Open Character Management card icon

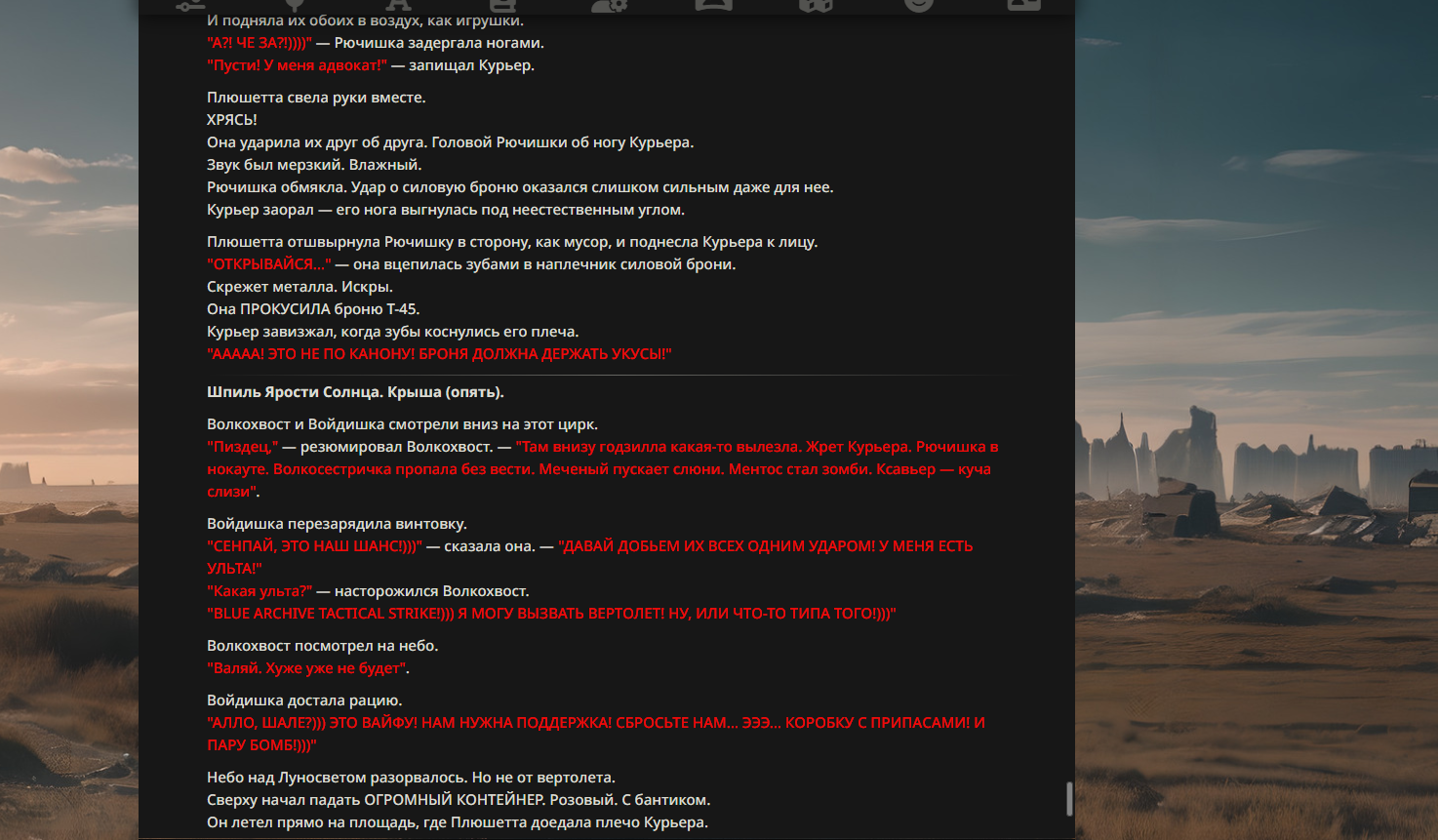click(x=1023, y=5)
